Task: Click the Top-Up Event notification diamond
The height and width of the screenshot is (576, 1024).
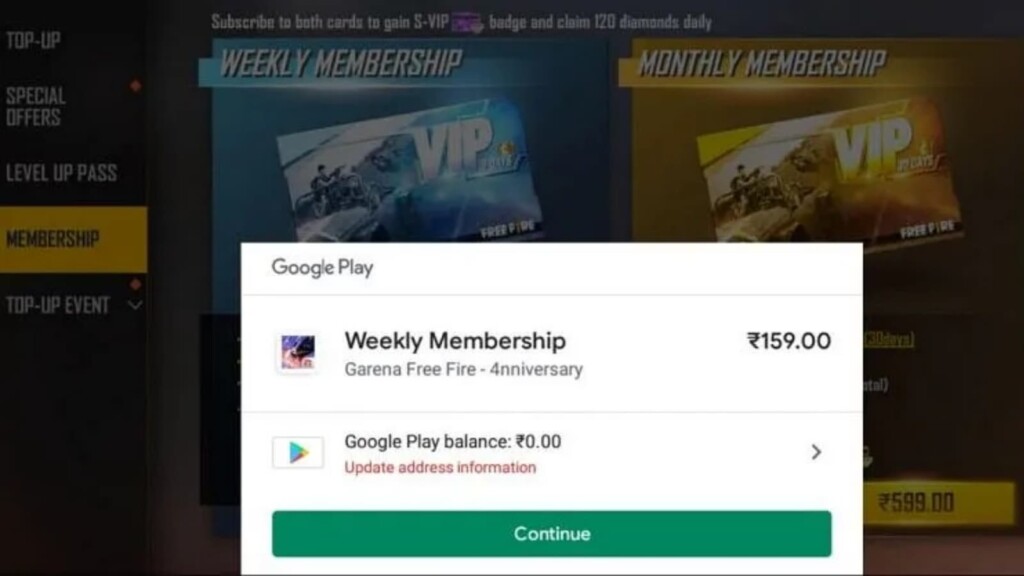Action: point(135,284)
